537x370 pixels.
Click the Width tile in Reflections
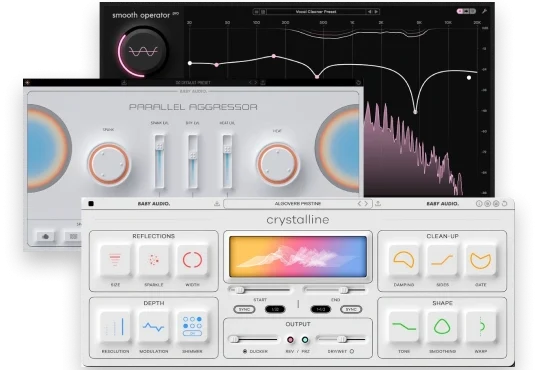(x=192, y=260)
